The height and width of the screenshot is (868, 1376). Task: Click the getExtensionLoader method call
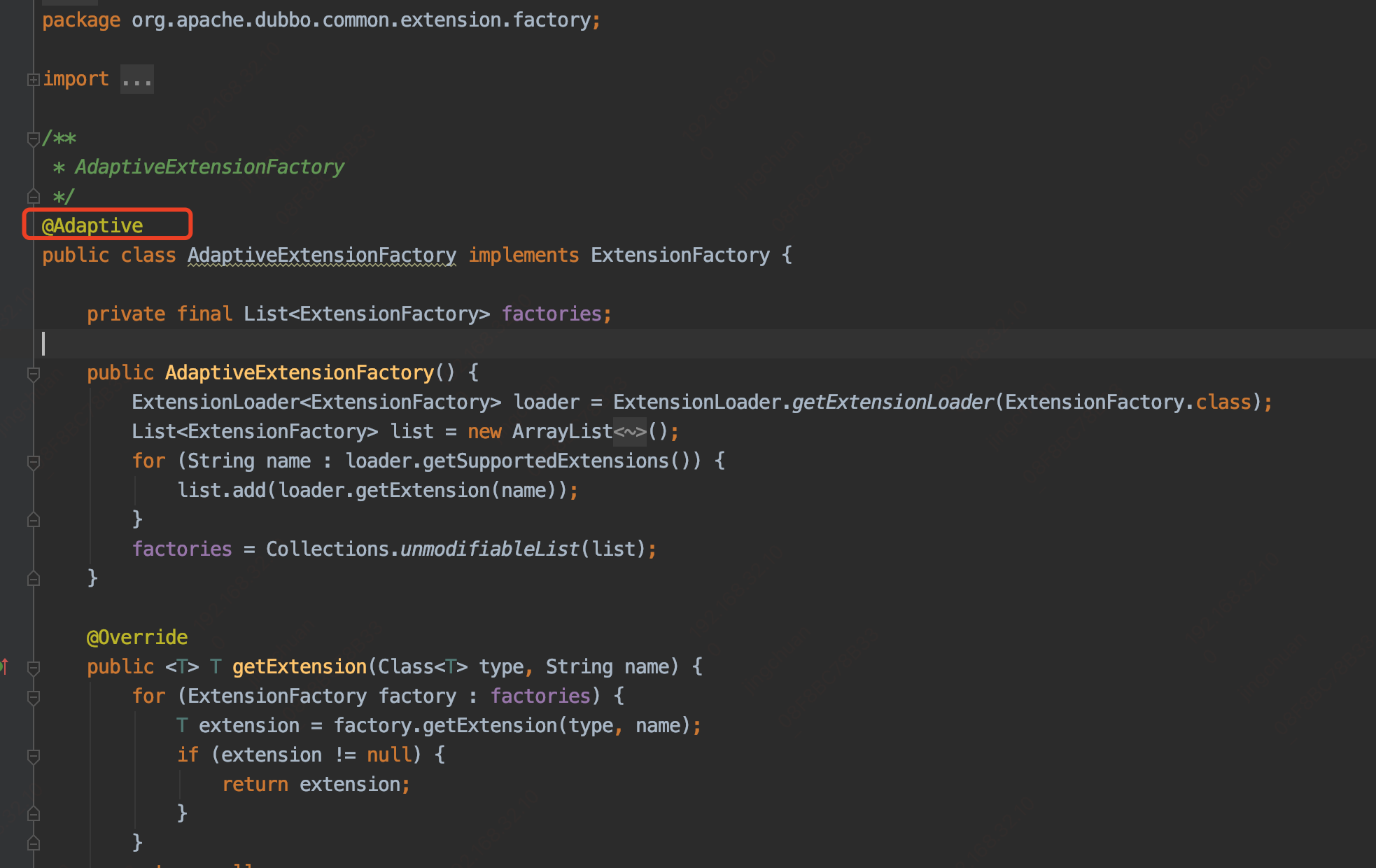[x=892, y=402]
